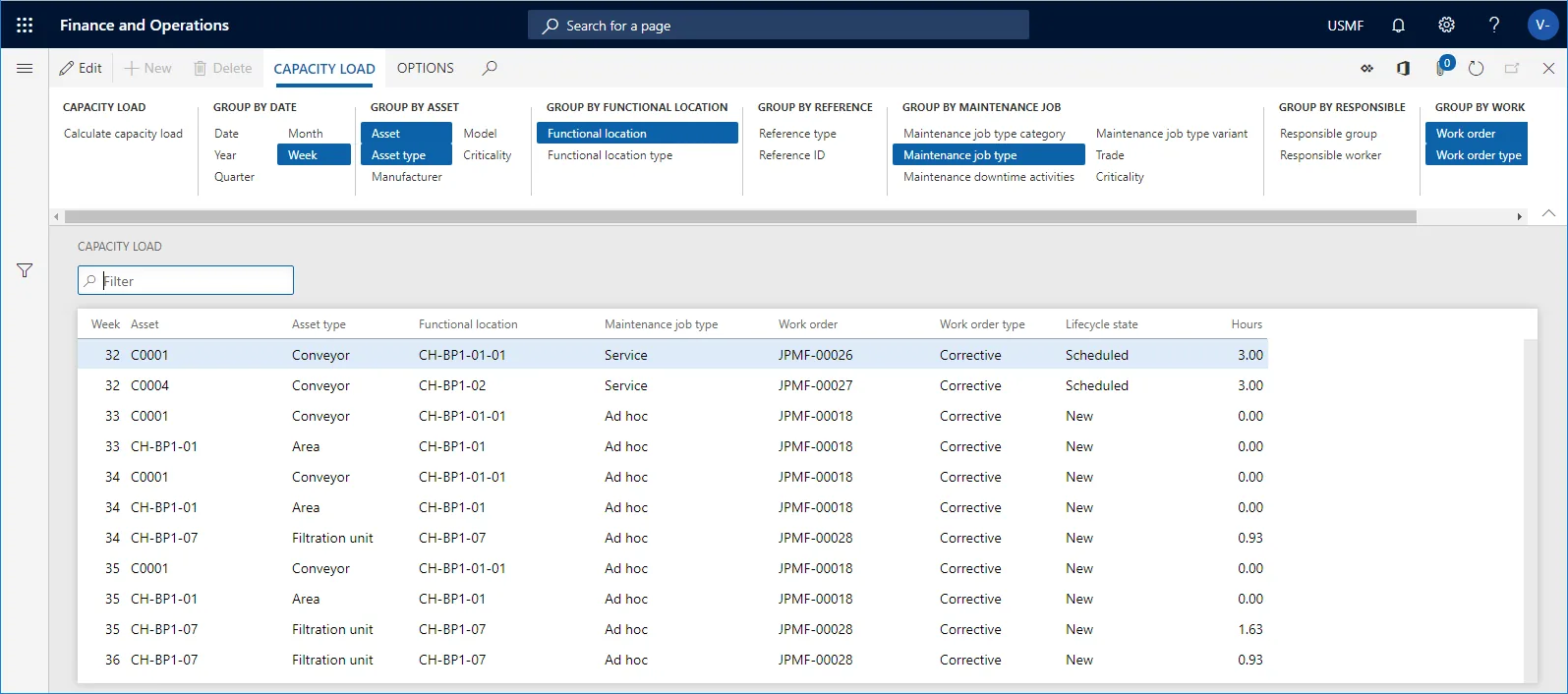Open the Work order type column header
The width and height of the screenshot is (1568, 694).
coord(982,324)
